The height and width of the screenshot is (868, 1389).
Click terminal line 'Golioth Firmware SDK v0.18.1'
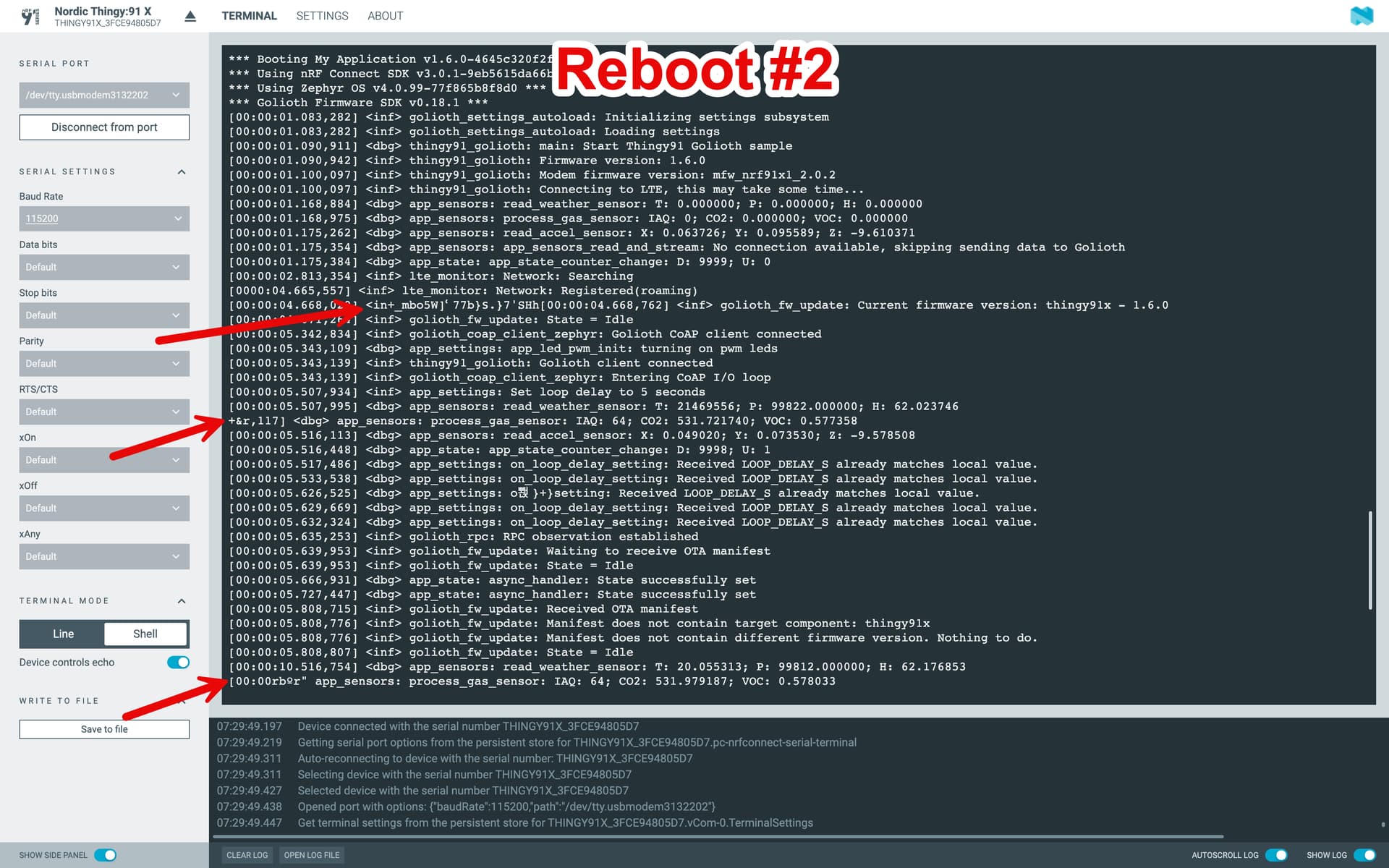tap(358, 103)
